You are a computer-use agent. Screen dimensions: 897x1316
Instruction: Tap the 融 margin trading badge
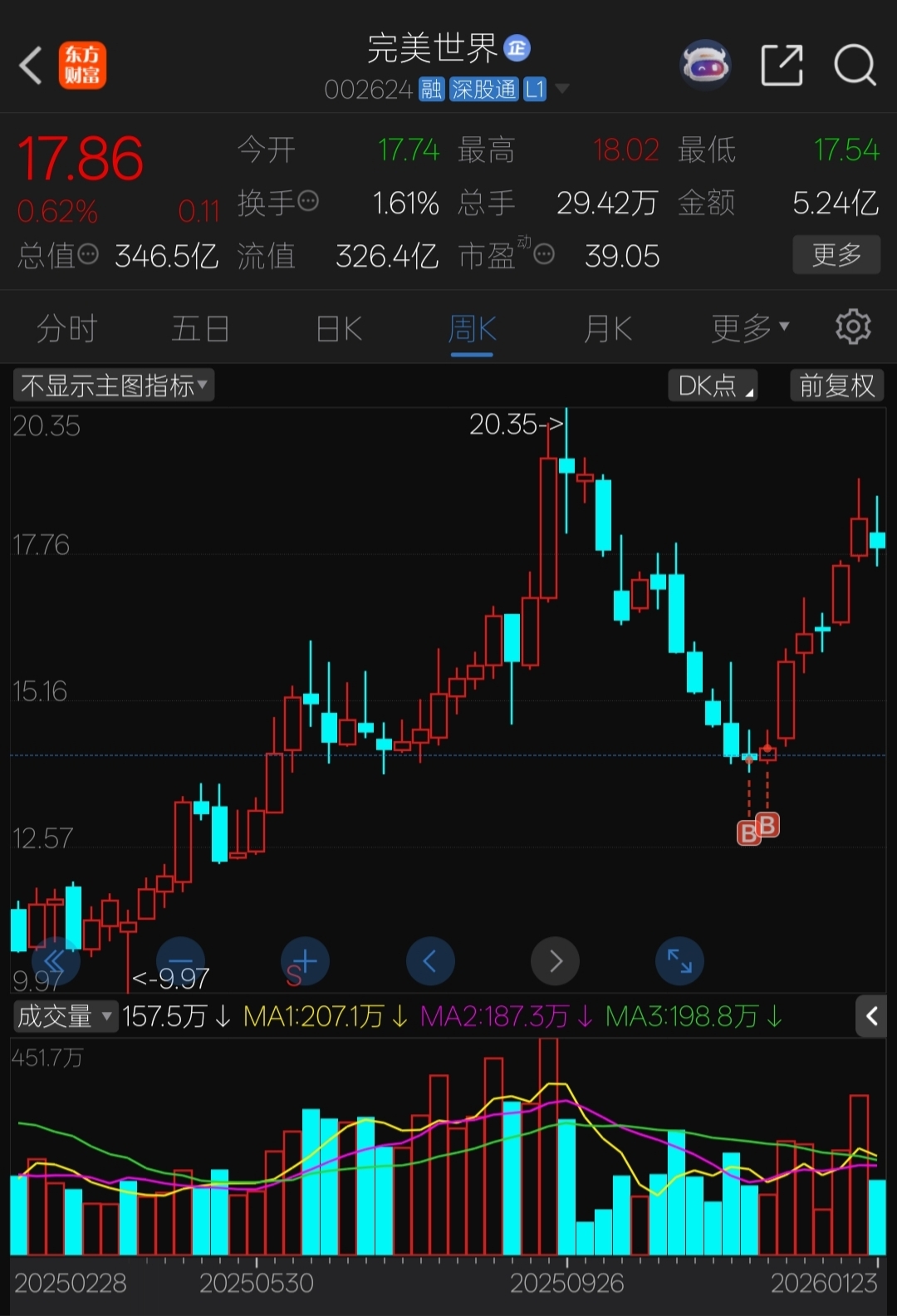[x=431, y=89]
